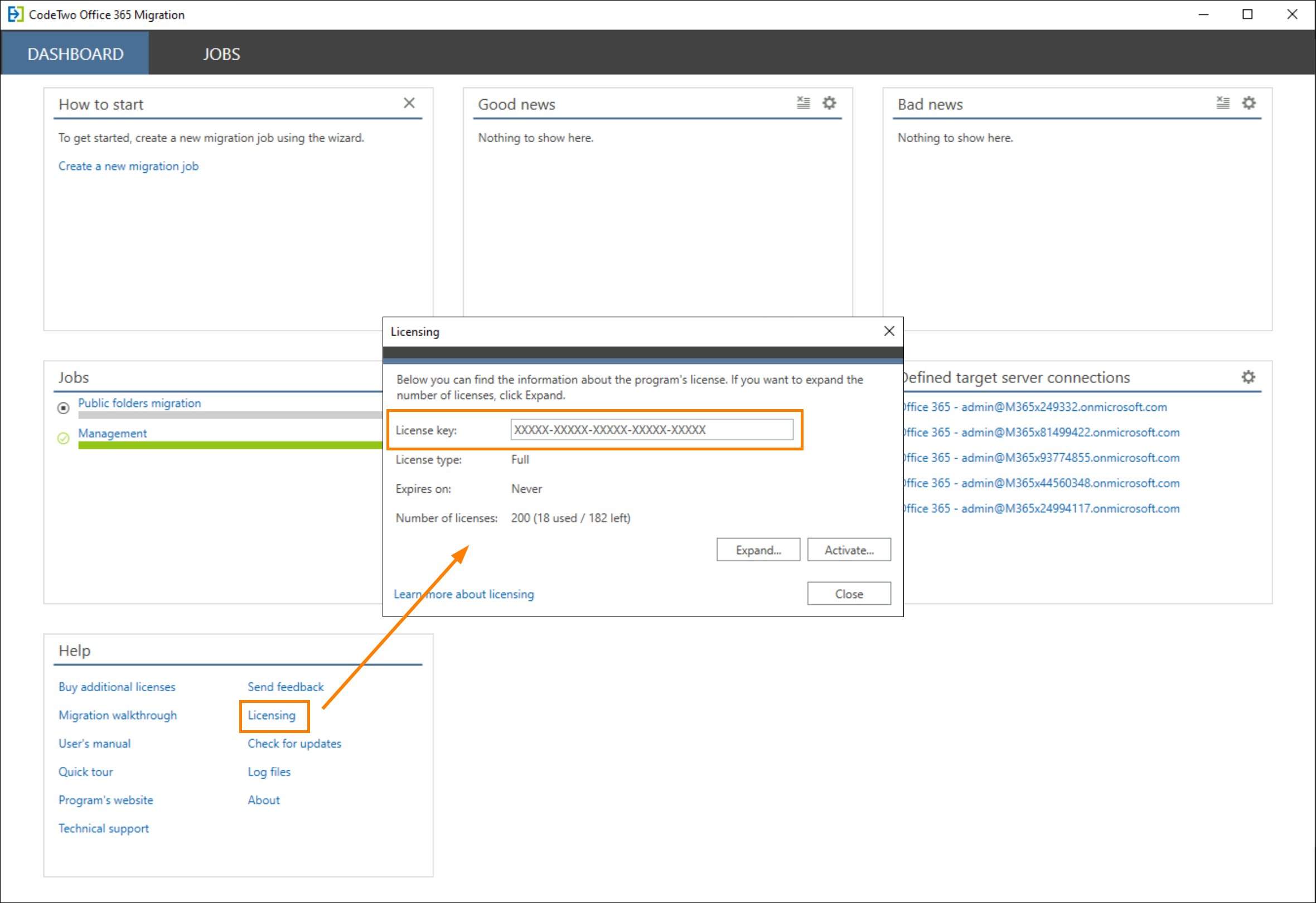Screen dimensions: 1316x903
Task: Open the Migration walkthrough link
Action: (118, 716)
